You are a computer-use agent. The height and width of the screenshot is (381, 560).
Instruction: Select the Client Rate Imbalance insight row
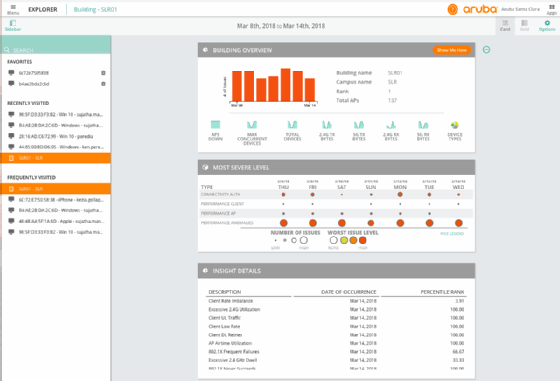[336, 301]
